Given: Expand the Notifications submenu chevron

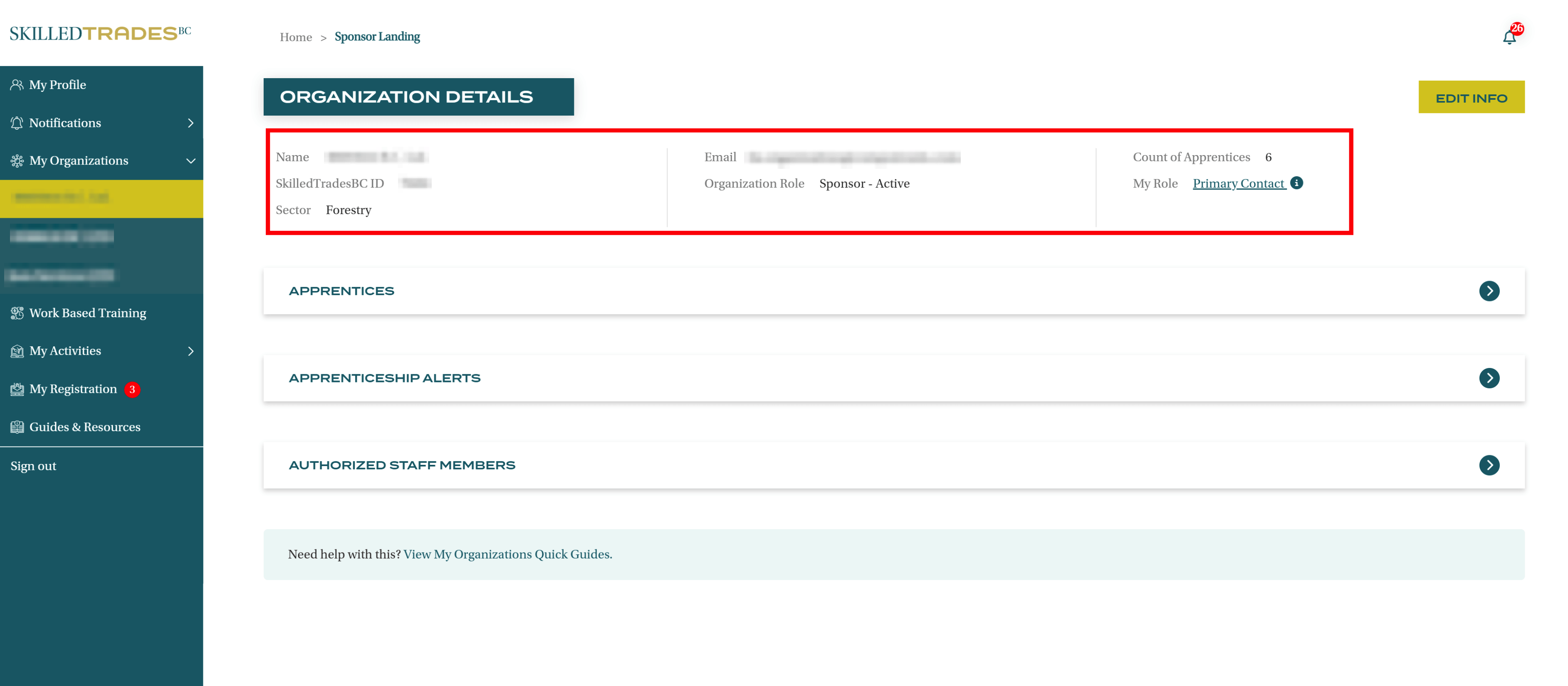Looking at the screenshot, I should [190, 123].
